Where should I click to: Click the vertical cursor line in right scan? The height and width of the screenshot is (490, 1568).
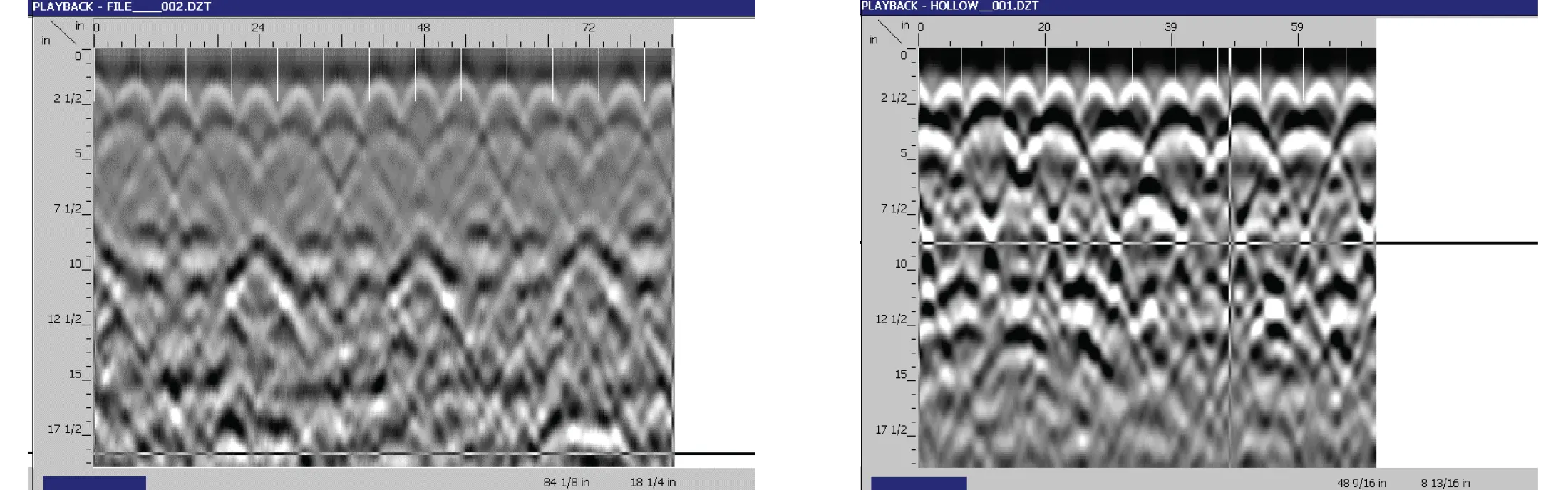point(1230,257)
